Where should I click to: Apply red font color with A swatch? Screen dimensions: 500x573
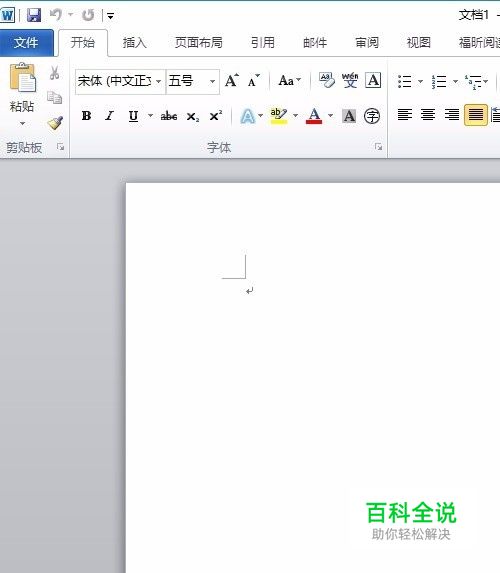pyautogui.click(x=314, y=116)
